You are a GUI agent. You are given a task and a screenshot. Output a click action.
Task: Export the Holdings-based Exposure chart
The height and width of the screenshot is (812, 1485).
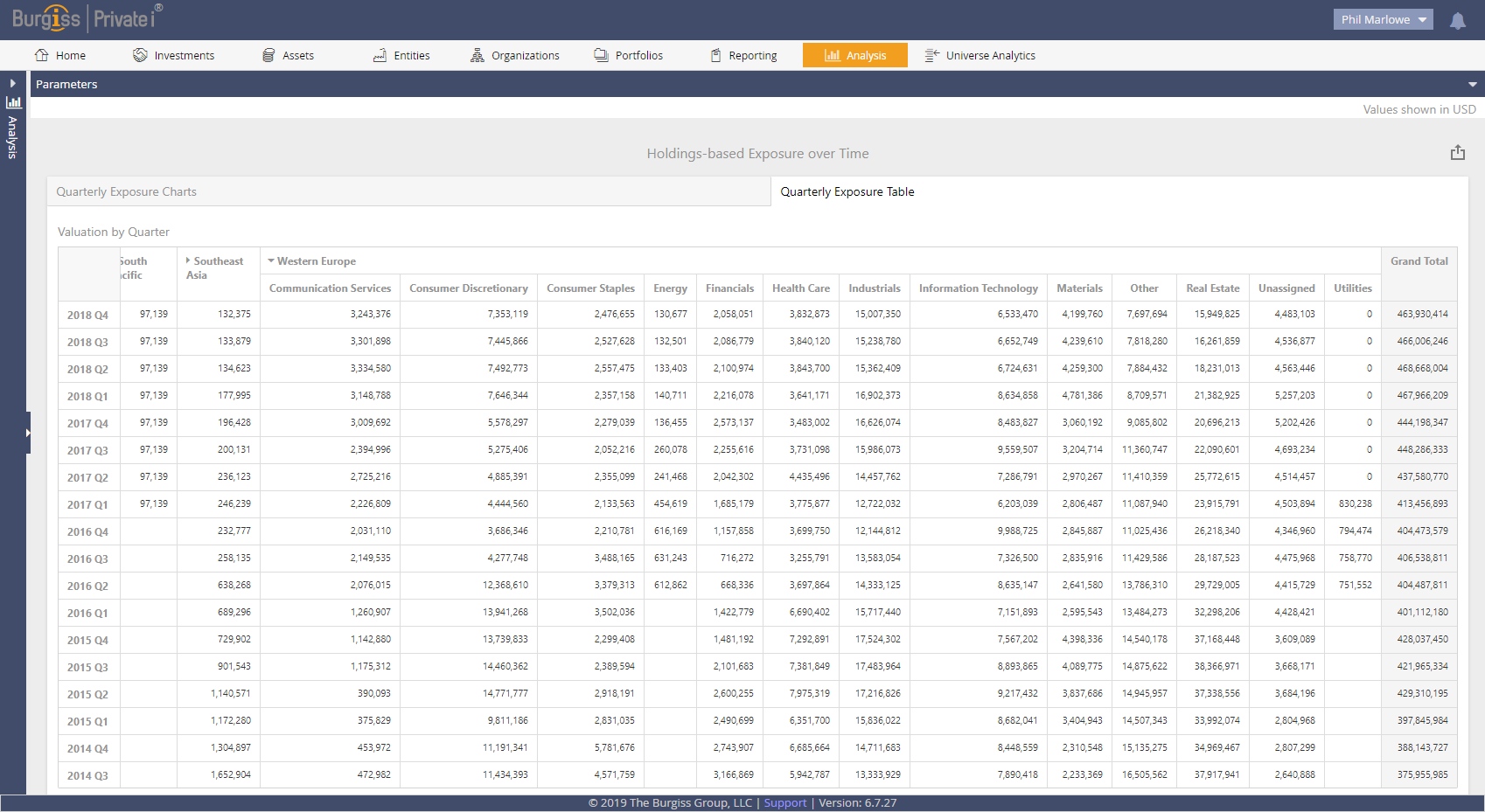1457,153
